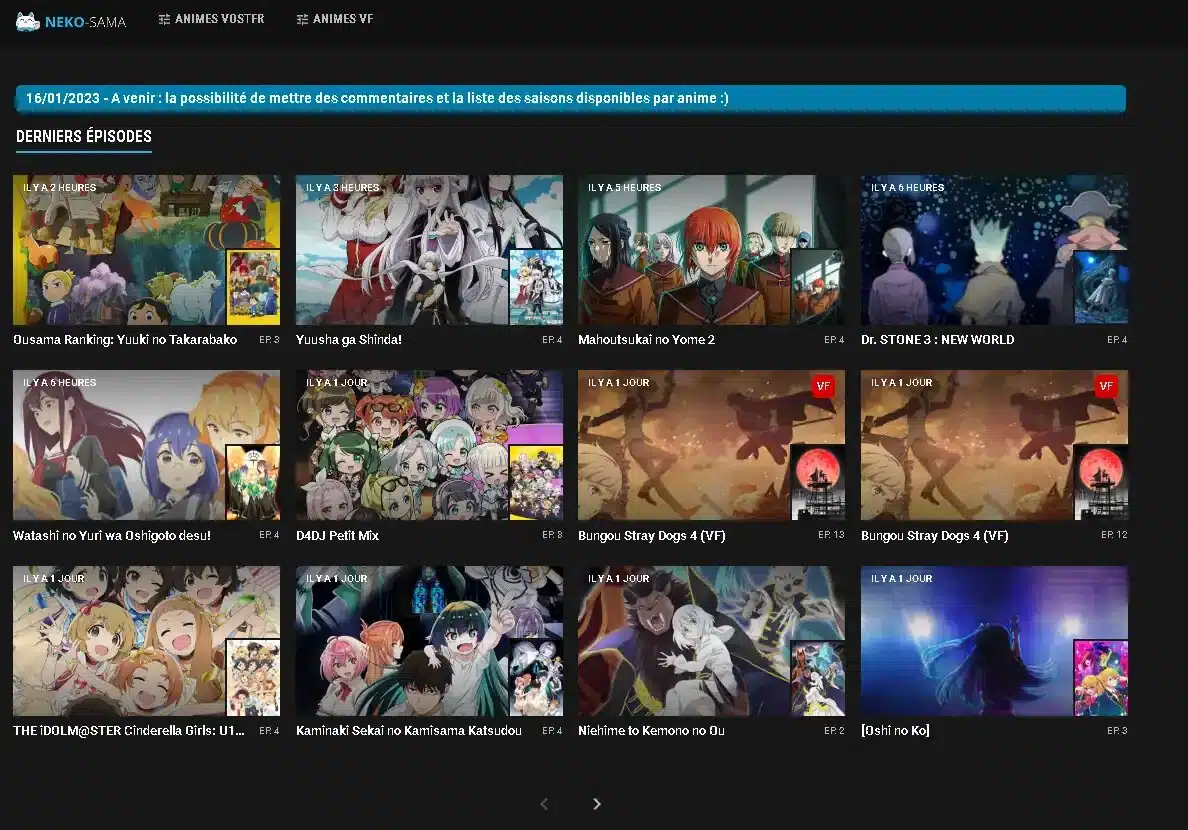Click poster cover icon on Oshi no Ko card

click(x=1101, y=678)
